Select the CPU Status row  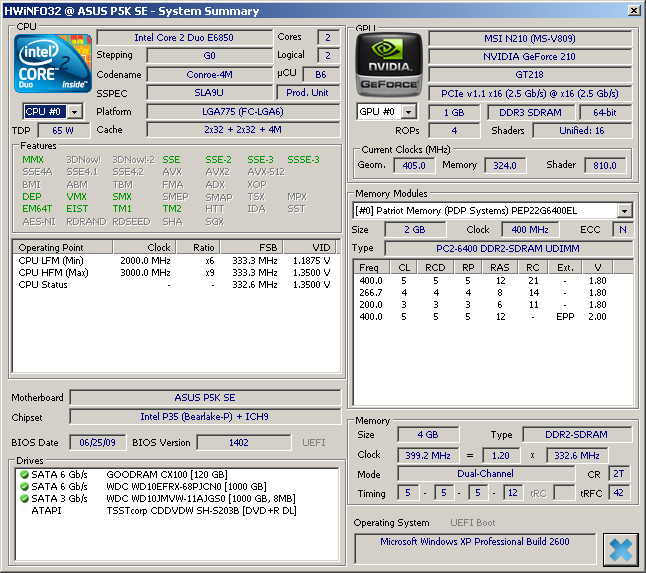point(176,285)
